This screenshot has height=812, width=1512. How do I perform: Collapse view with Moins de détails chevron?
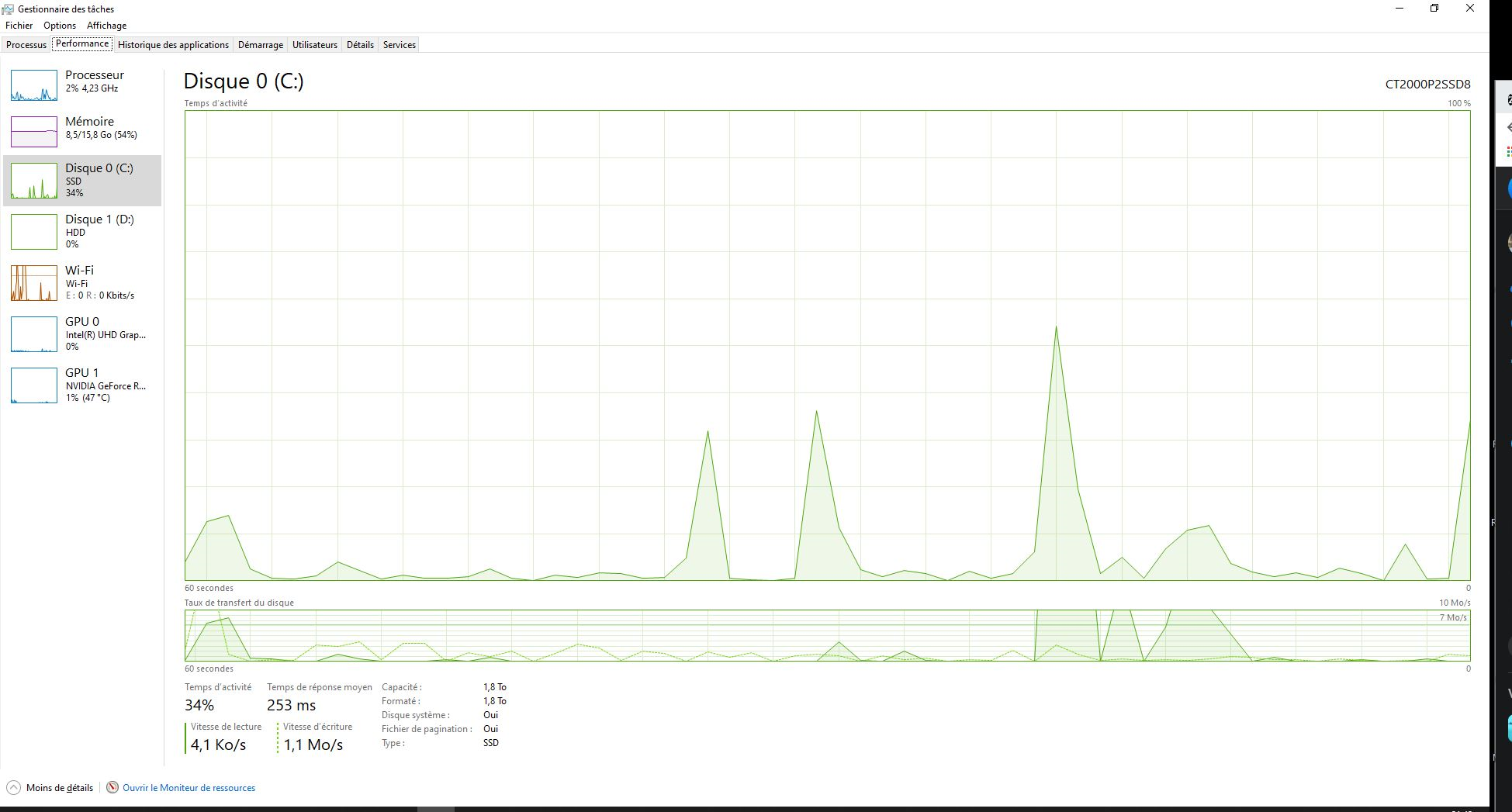click(x=13, y=787)
